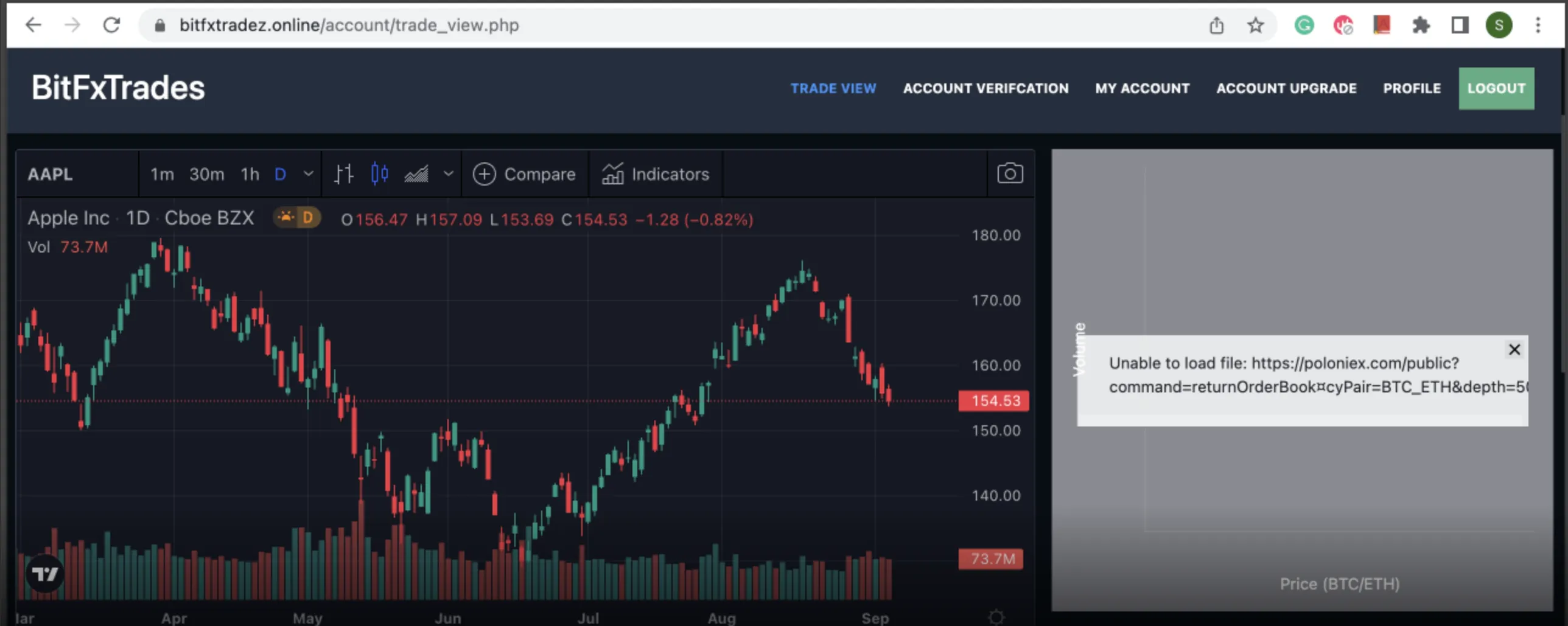The height and width of the screenshot is (626, 1568).
Task: Click the 73.7M volume axis label
Action: [x=990, y=558]
